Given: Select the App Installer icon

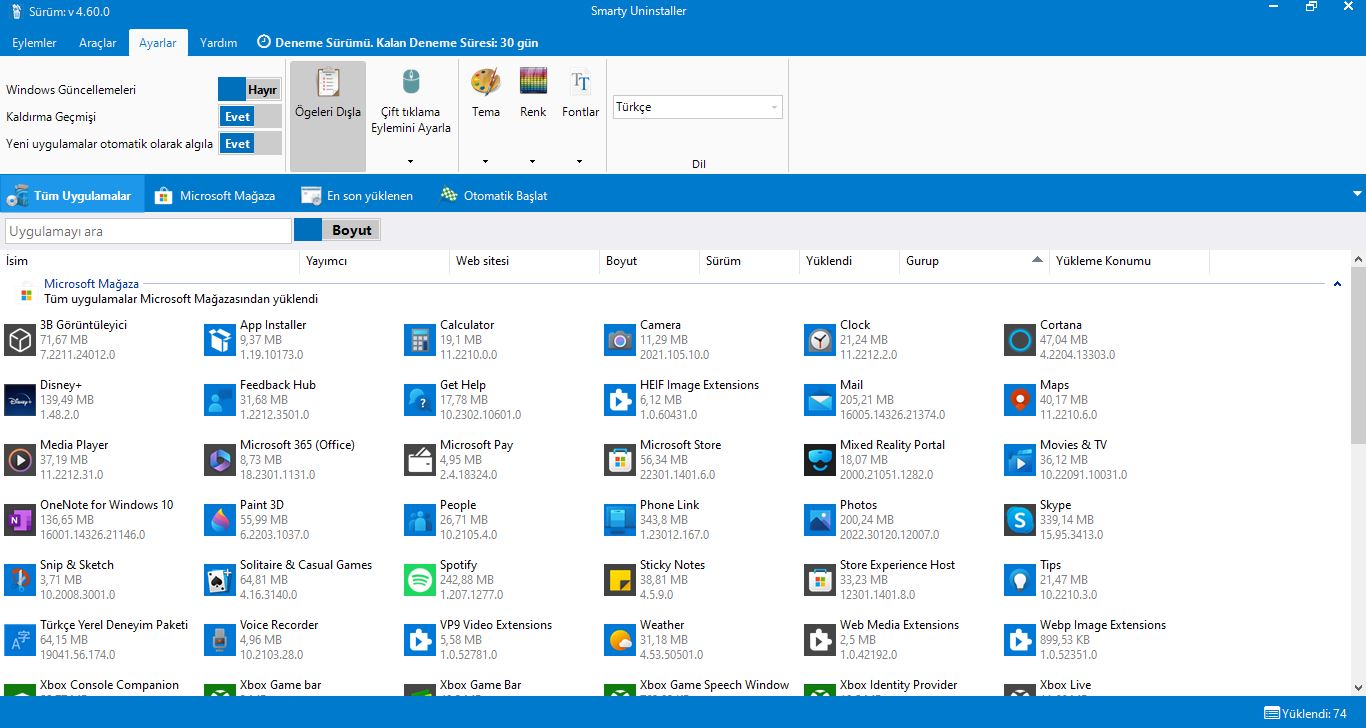Looking at the screenshot, I should (220, 340).
